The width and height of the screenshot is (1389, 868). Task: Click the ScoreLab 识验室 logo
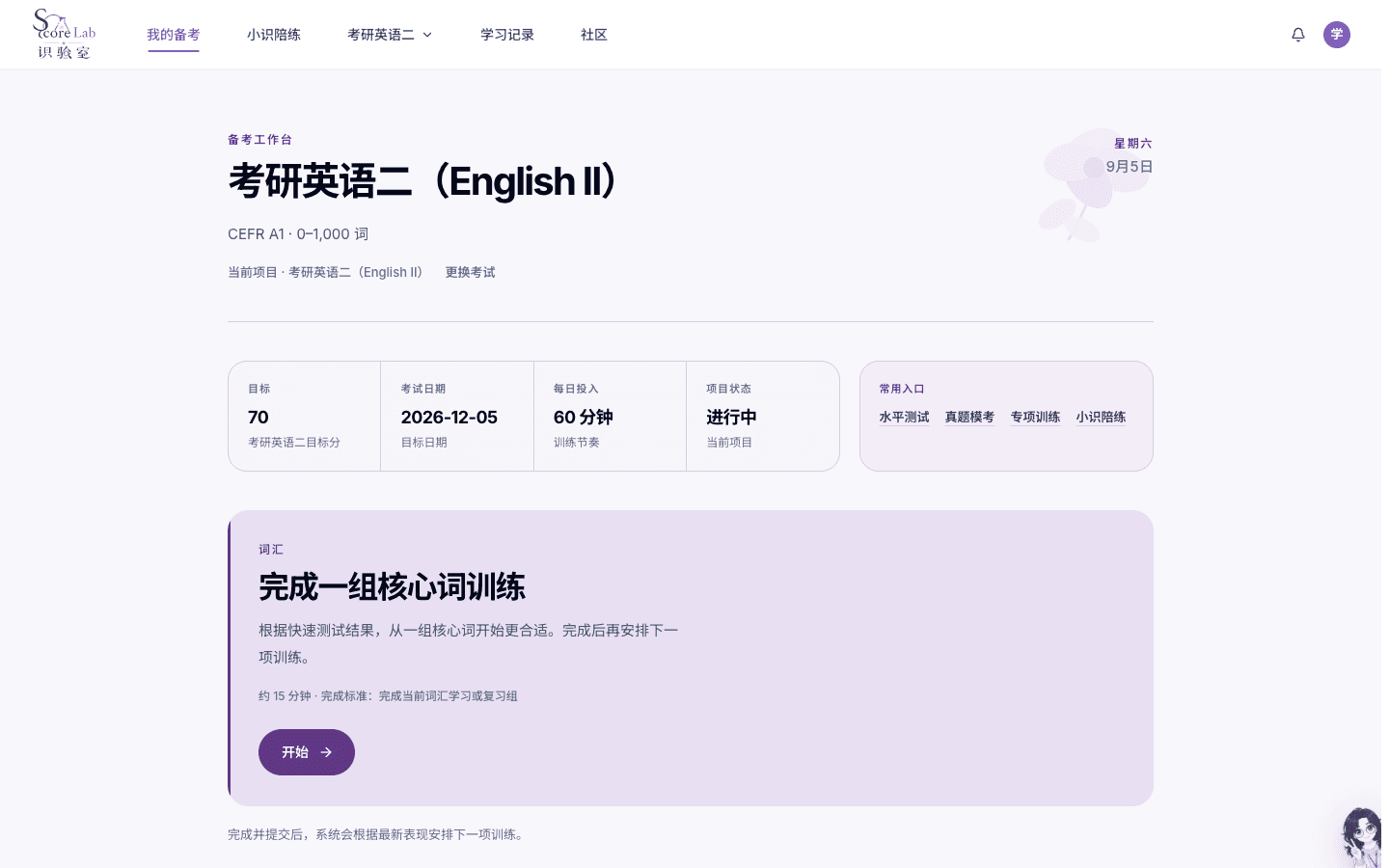point(65,35)
